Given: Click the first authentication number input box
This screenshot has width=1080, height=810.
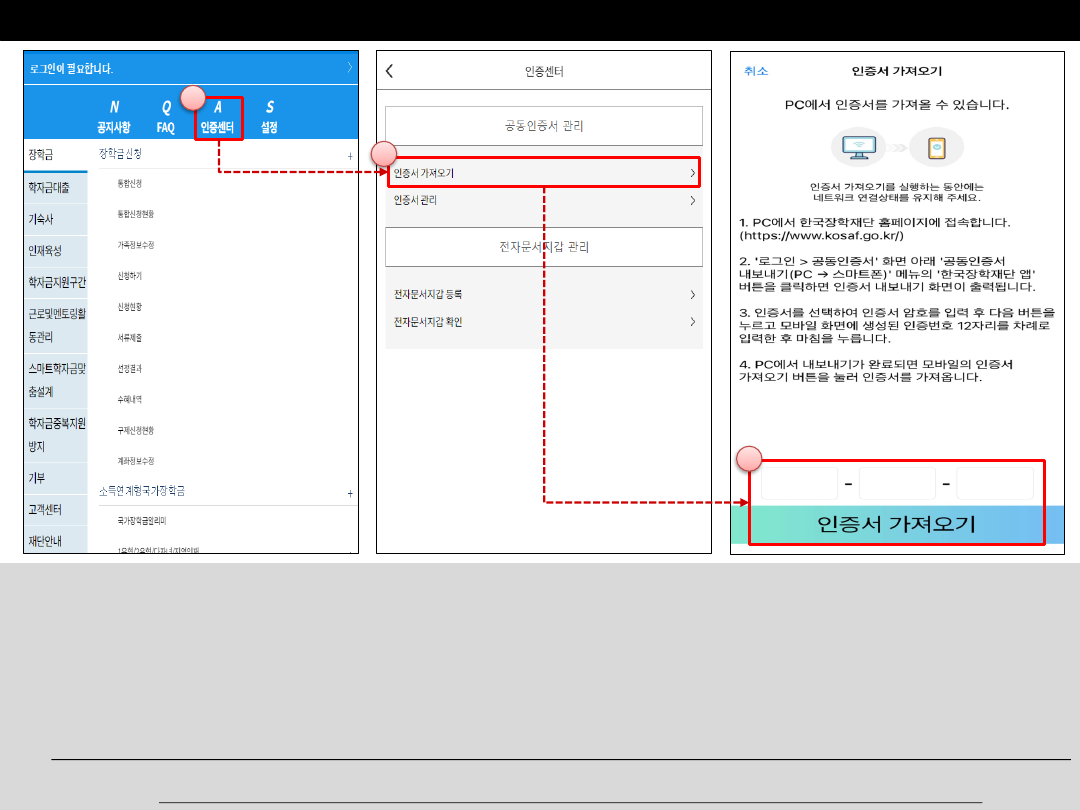Looking at the screenshot, I should coord(799,484).
